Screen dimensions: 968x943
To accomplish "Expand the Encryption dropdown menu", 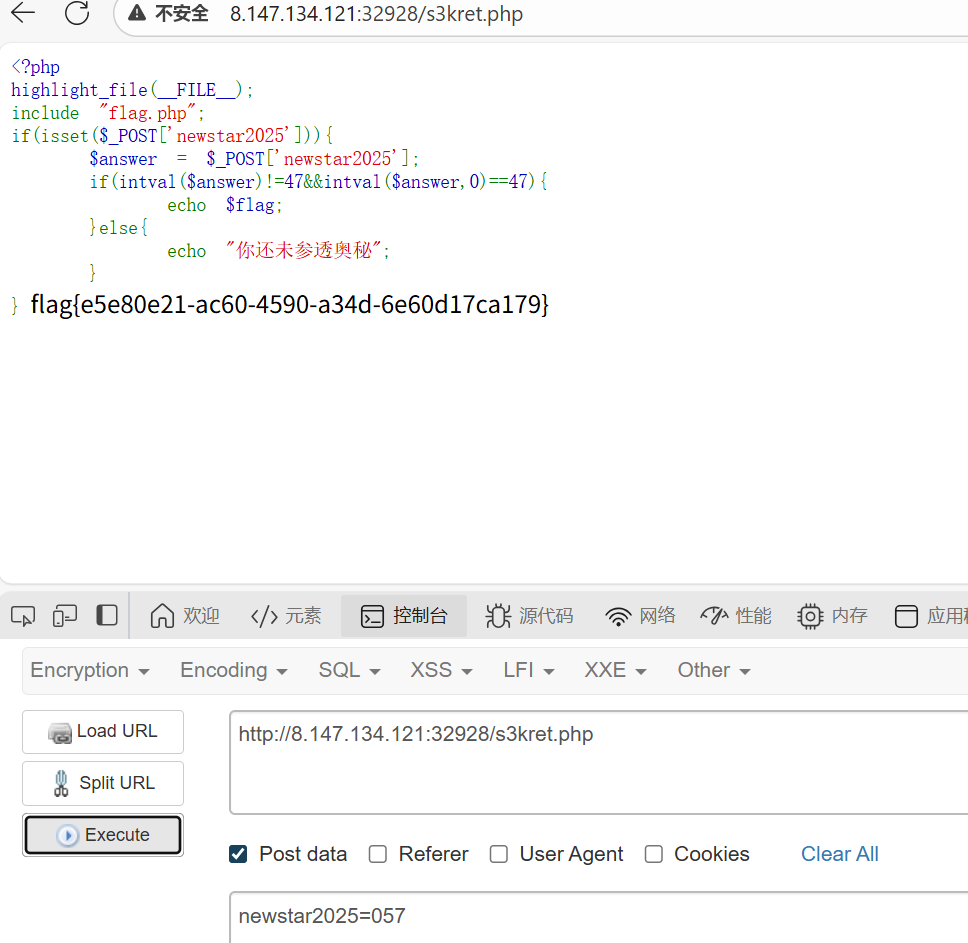I will click(x=90, y=670).
